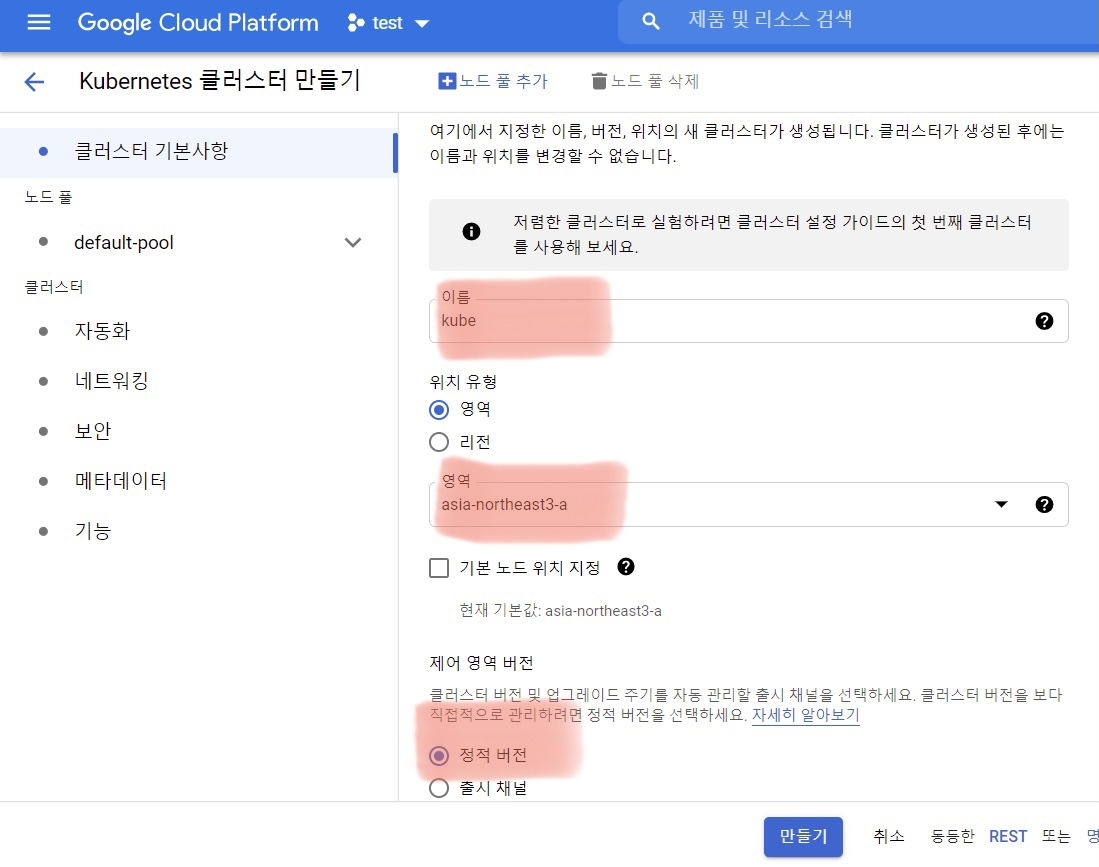
Task: Open the REST equivalent link
Action: click(x=1008, y=836)
